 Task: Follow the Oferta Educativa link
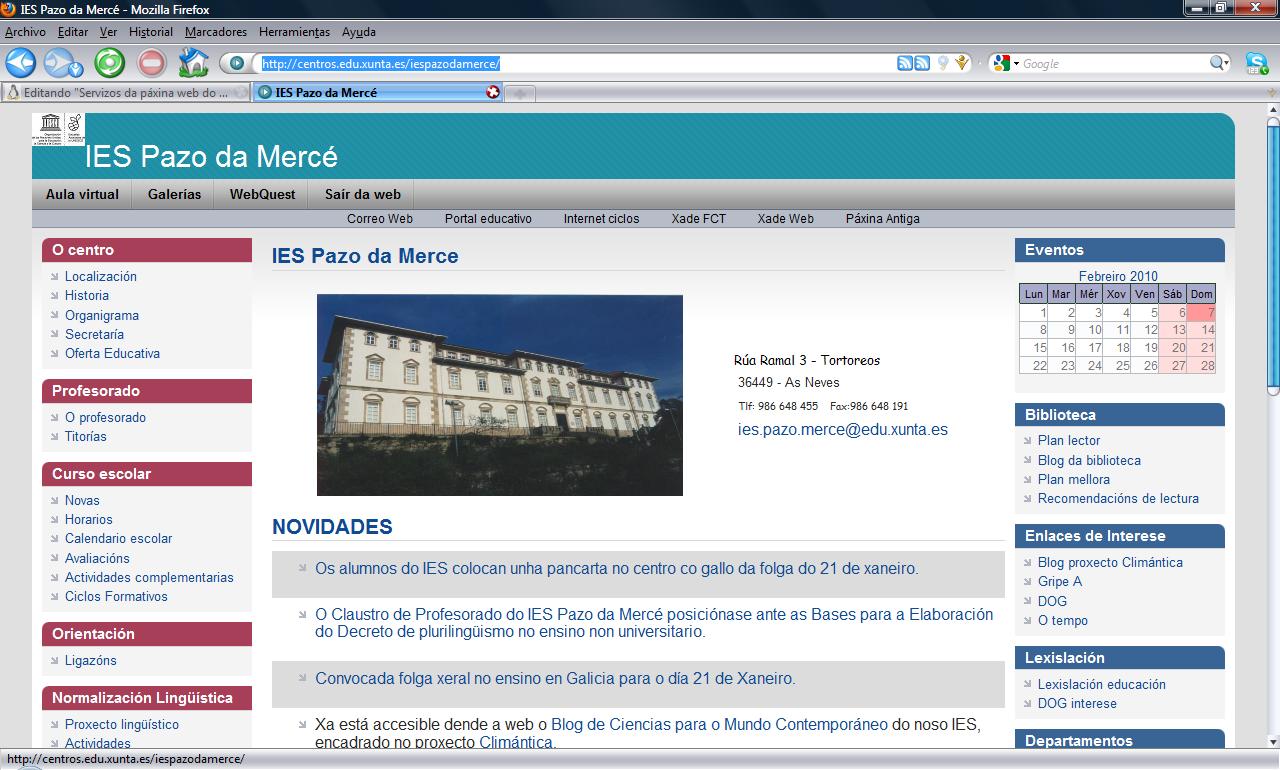tap(112, 354)
